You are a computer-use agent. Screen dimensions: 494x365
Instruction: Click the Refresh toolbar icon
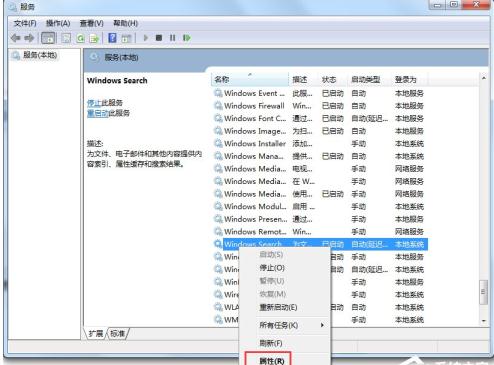80,38
